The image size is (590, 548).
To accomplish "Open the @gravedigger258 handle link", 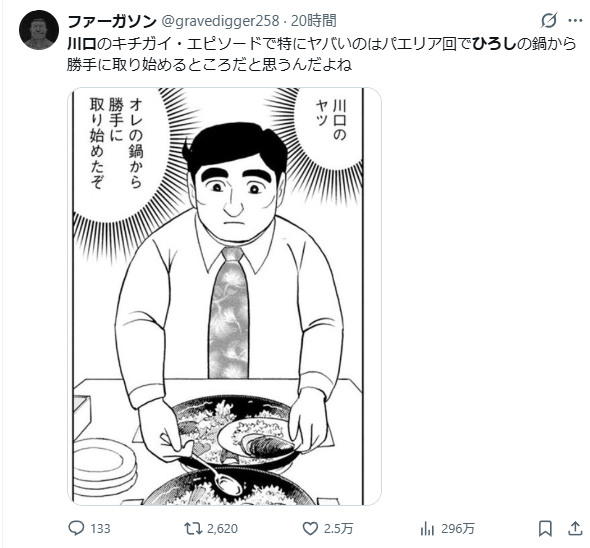I will click(220, 21).
